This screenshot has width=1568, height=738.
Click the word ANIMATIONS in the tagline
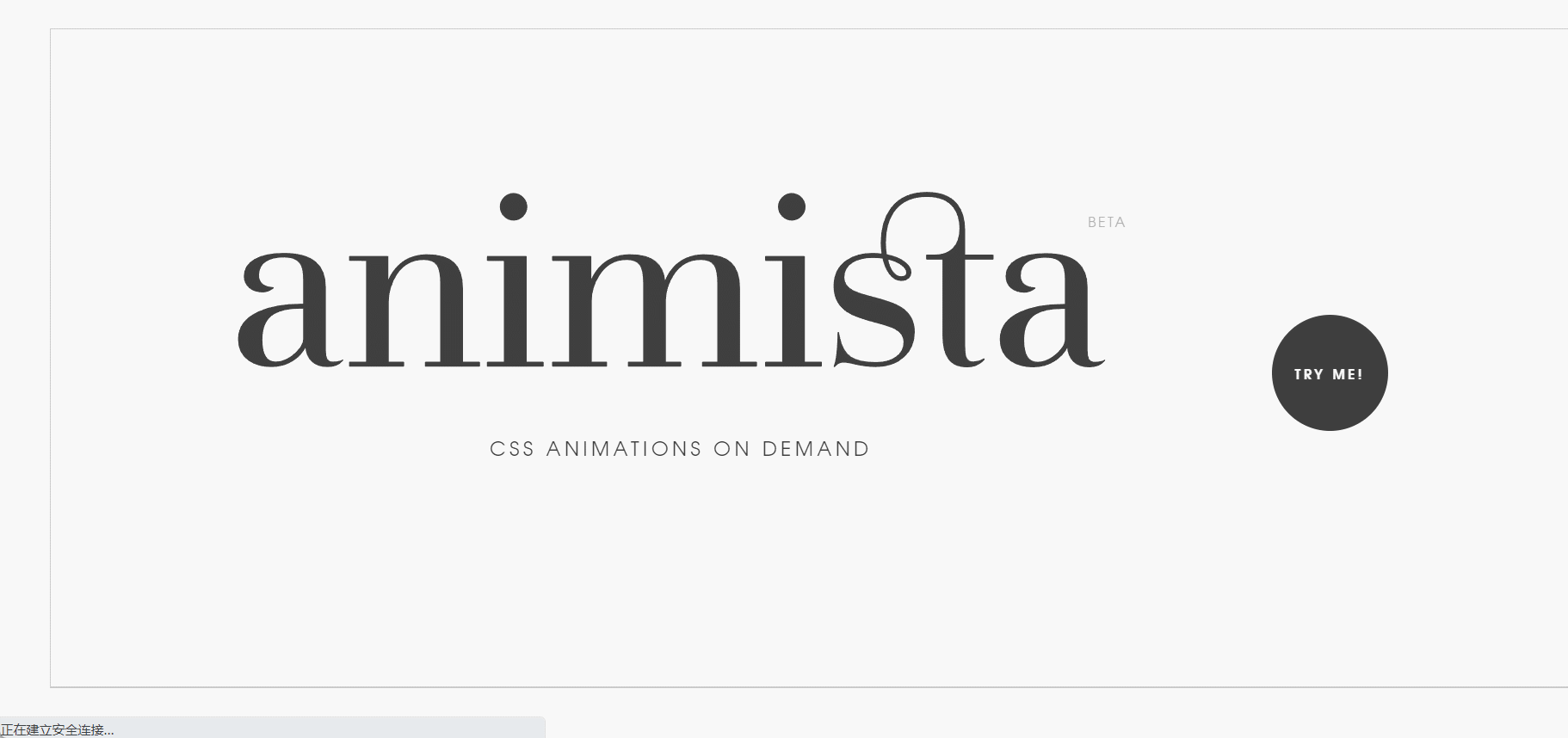[624, 449]
